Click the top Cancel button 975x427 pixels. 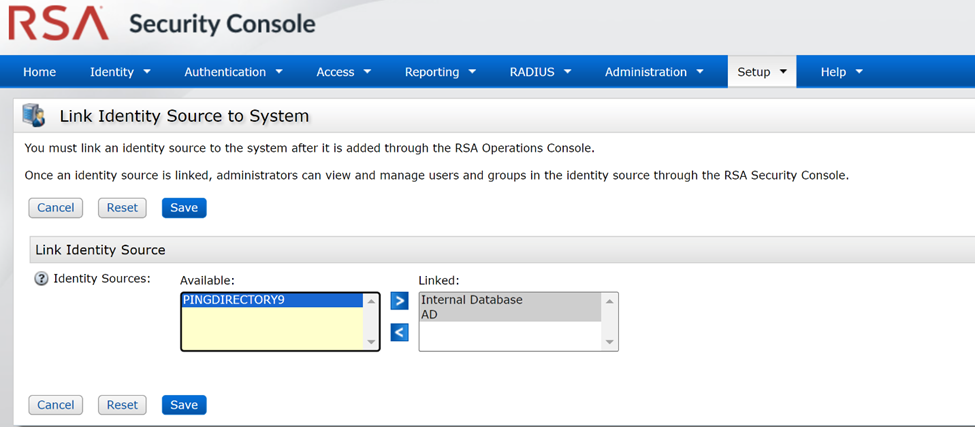[x=56, y=208]
